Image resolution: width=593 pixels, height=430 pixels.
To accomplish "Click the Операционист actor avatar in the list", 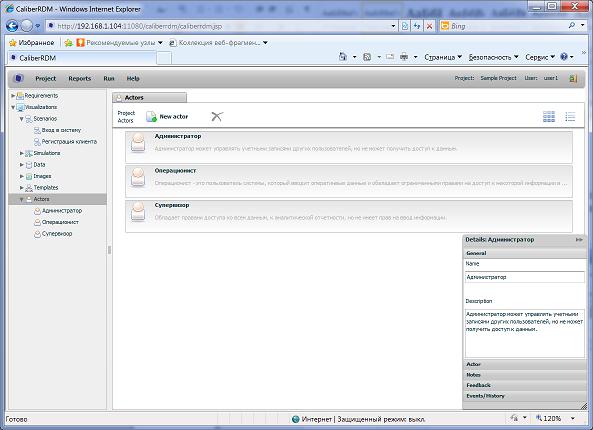I will click(138, 178).
